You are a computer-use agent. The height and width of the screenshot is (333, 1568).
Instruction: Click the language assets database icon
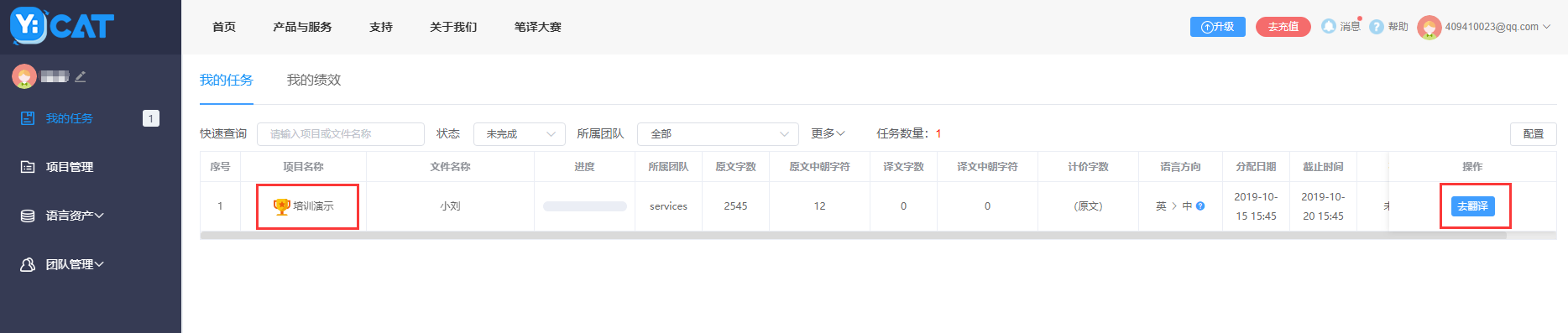click(x=28, y=216)
